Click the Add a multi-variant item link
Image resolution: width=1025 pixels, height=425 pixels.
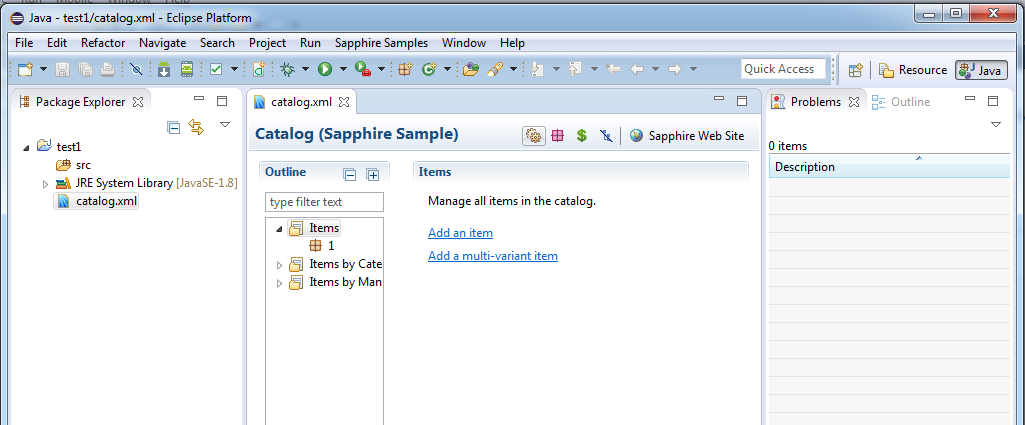point(492,256)
